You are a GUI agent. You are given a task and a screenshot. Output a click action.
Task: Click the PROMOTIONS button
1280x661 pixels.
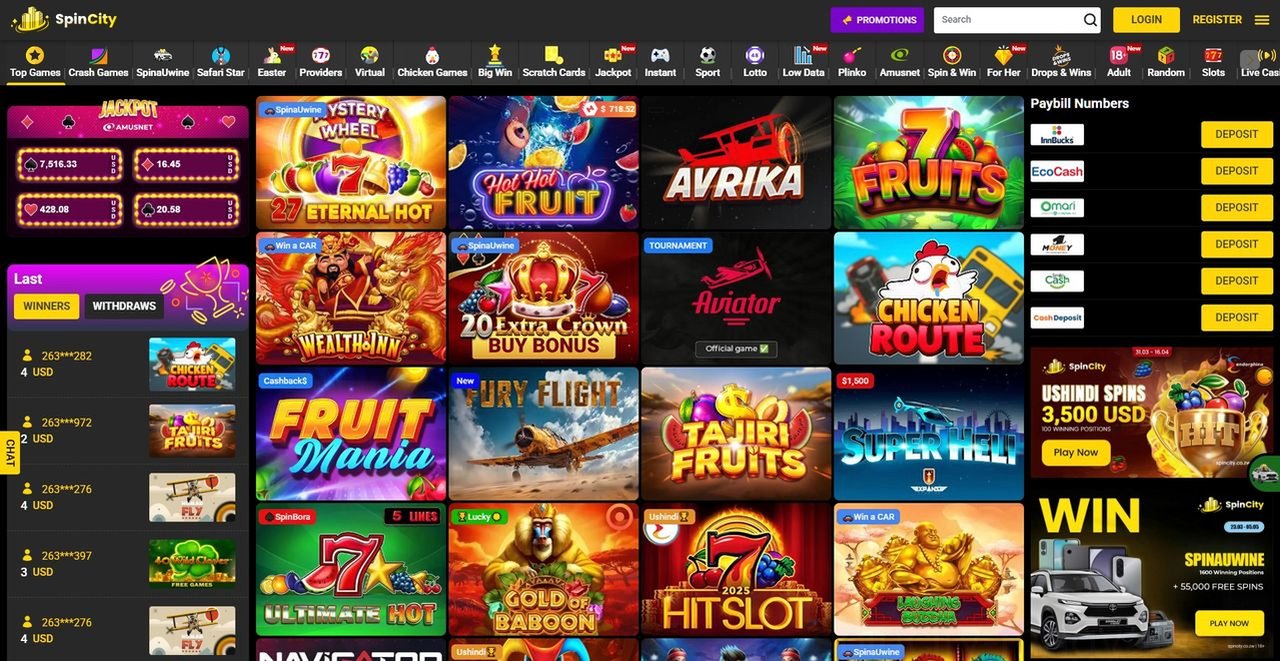[x=878, y=20]
